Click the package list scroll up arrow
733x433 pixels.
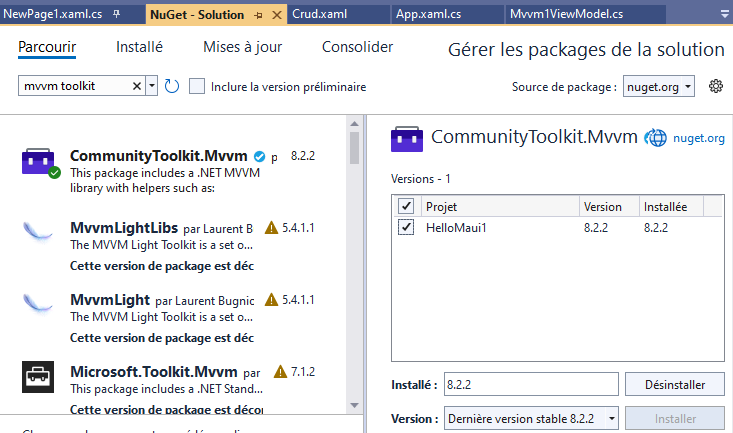point(354,124)
